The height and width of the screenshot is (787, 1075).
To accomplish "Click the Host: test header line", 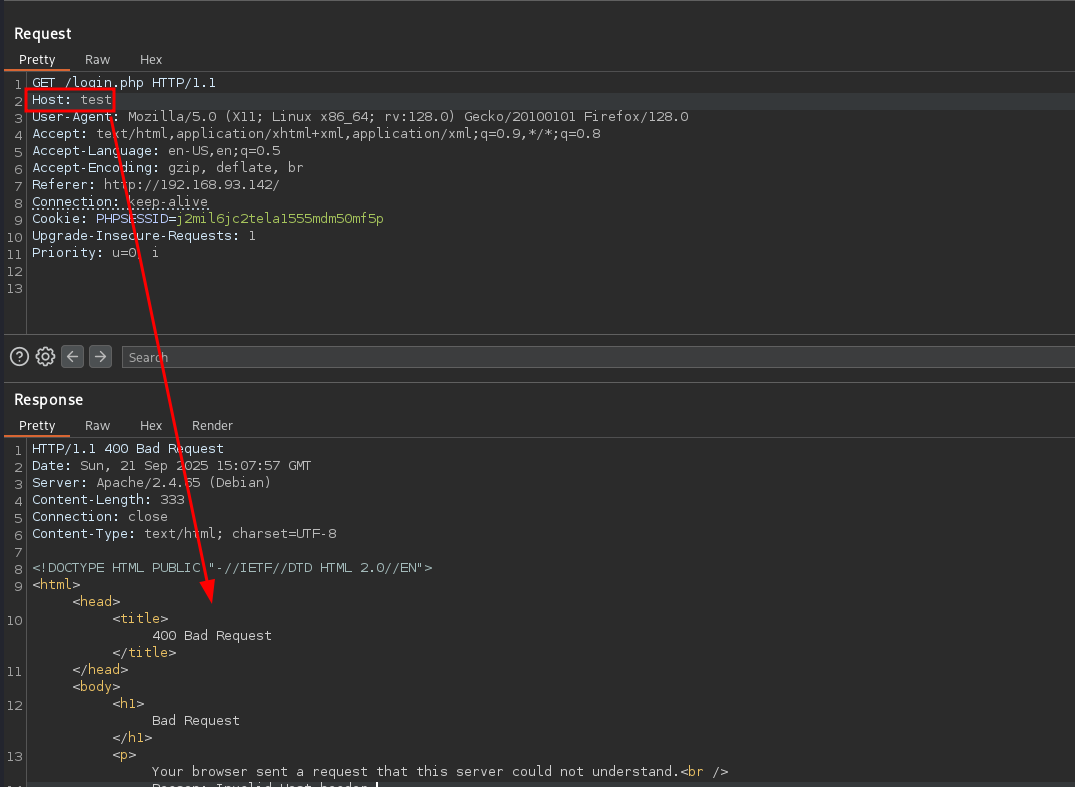I will (x=72, y=100).
